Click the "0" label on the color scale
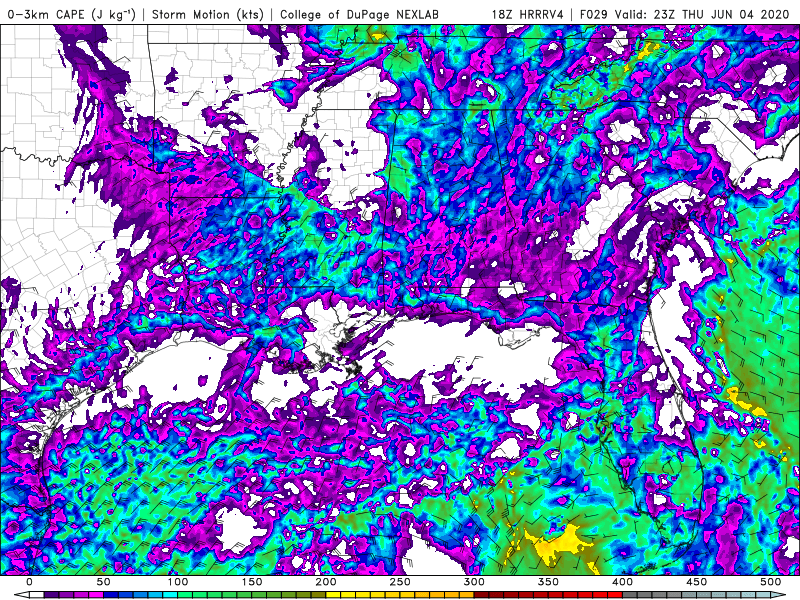800x600 pixels. [x=29, y=582]
